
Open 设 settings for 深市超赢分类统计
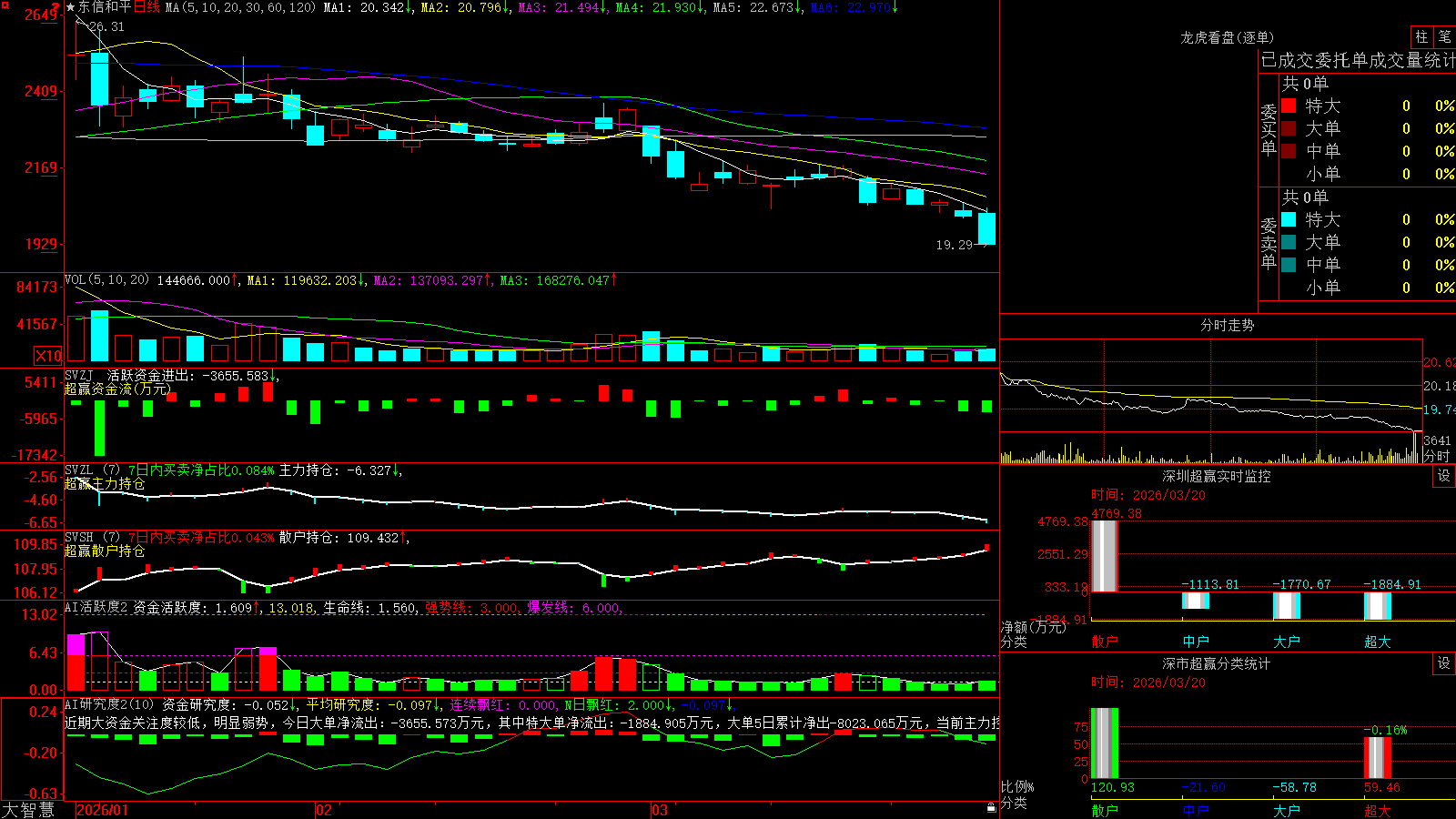pos(1444,663)
